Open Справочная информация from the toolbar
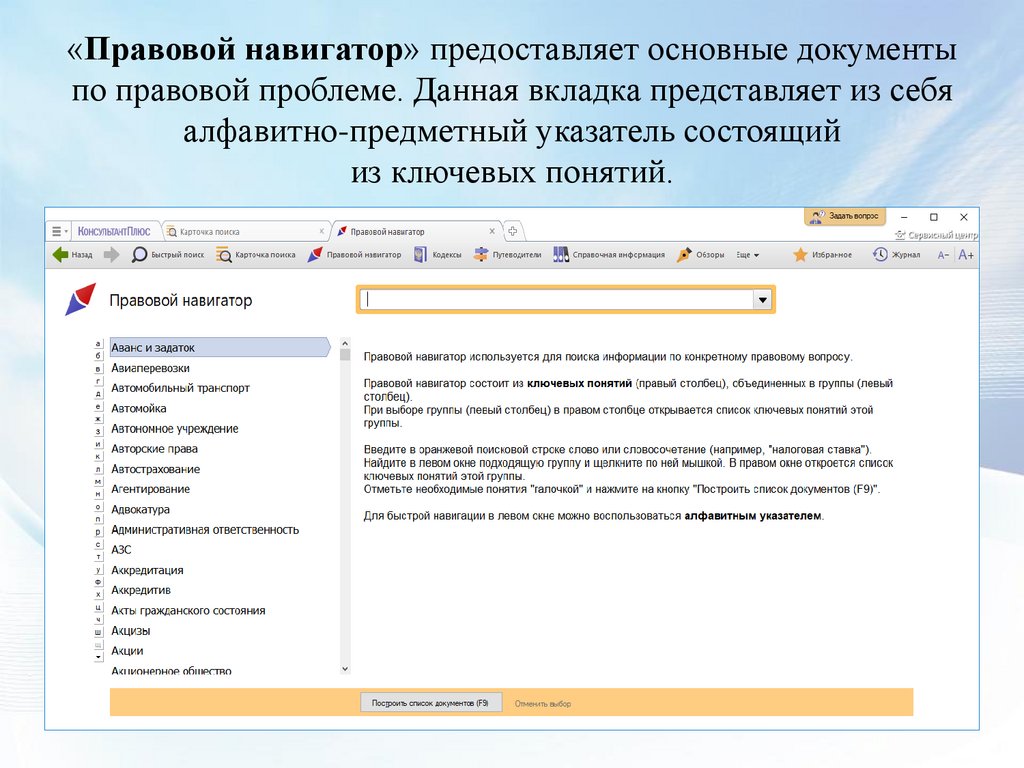 [609, 255]
